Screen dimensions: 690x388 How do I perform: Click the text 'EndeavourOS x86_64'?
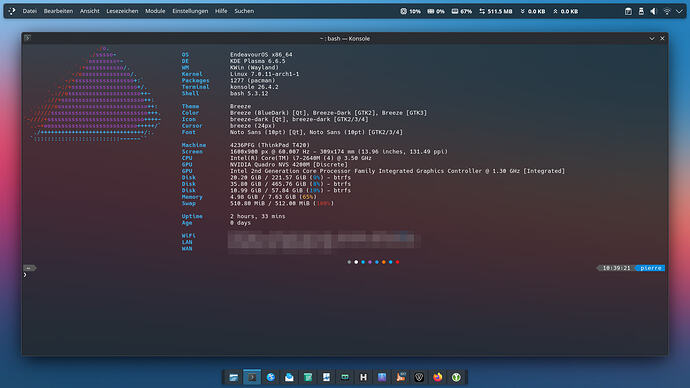point(261,55)
